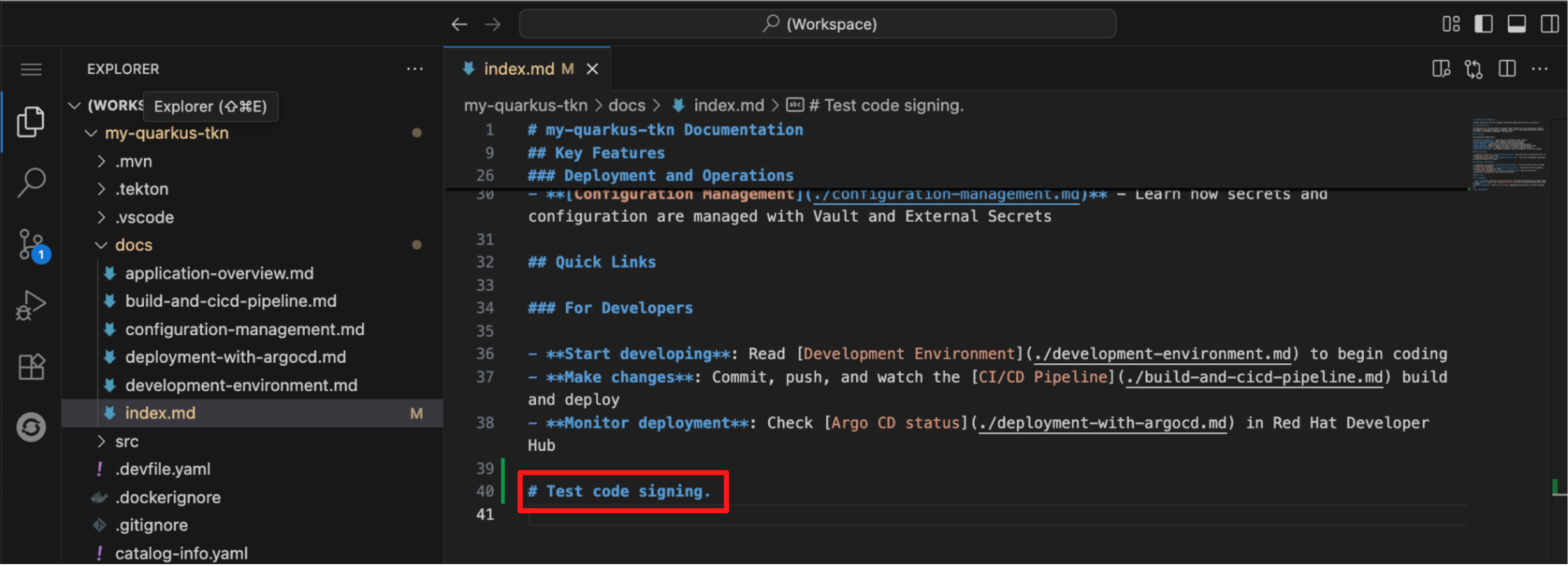Expand the src folder
This screenshot has width=1568, height=566.
click(127, 441)
